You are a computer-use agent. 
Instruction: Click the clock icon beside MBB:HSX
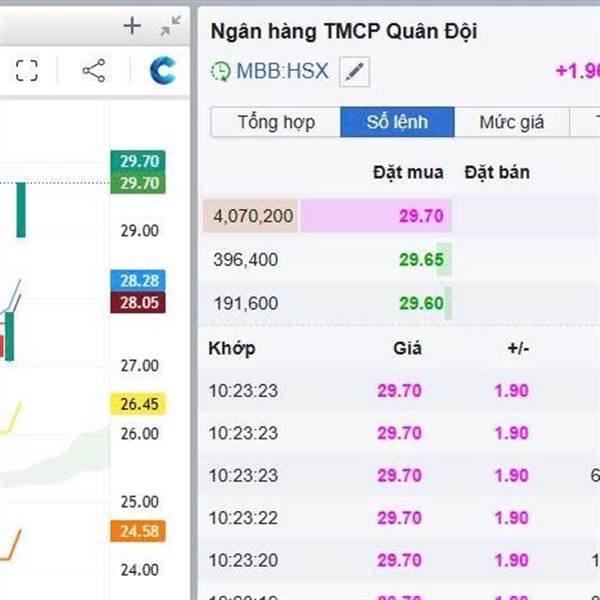tap(220, 71)
